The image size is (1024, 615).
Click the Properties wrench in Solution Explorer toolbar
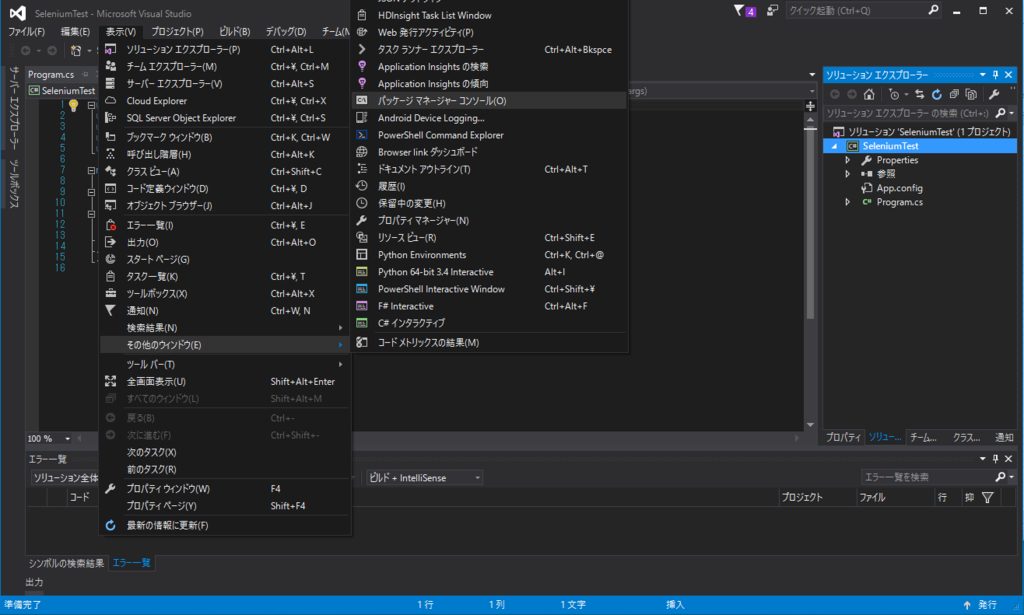pyautogui.click(x=995, y=95)
